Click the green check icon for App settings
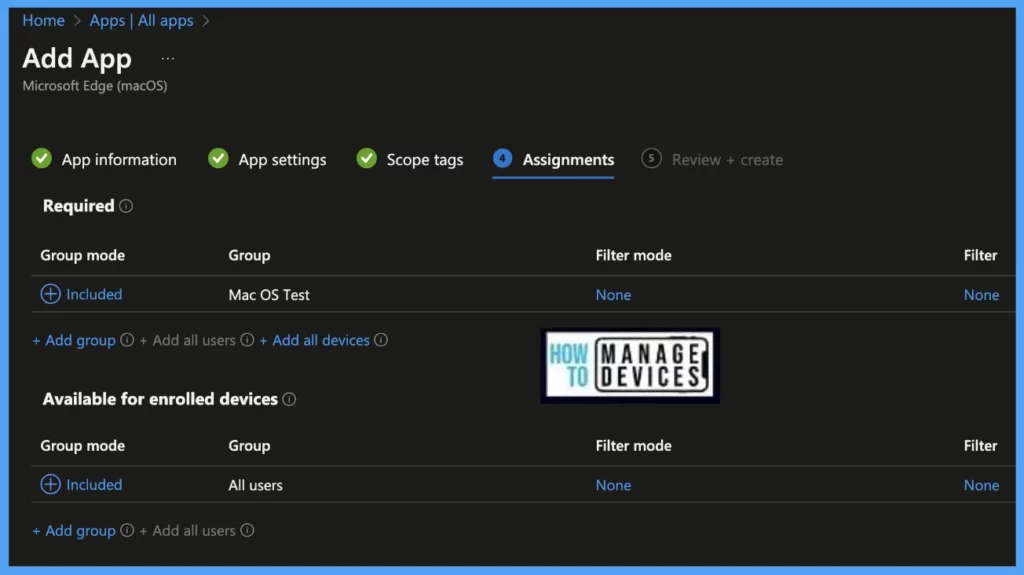Viewport: 1024px width, 575px height. (218, 158)
